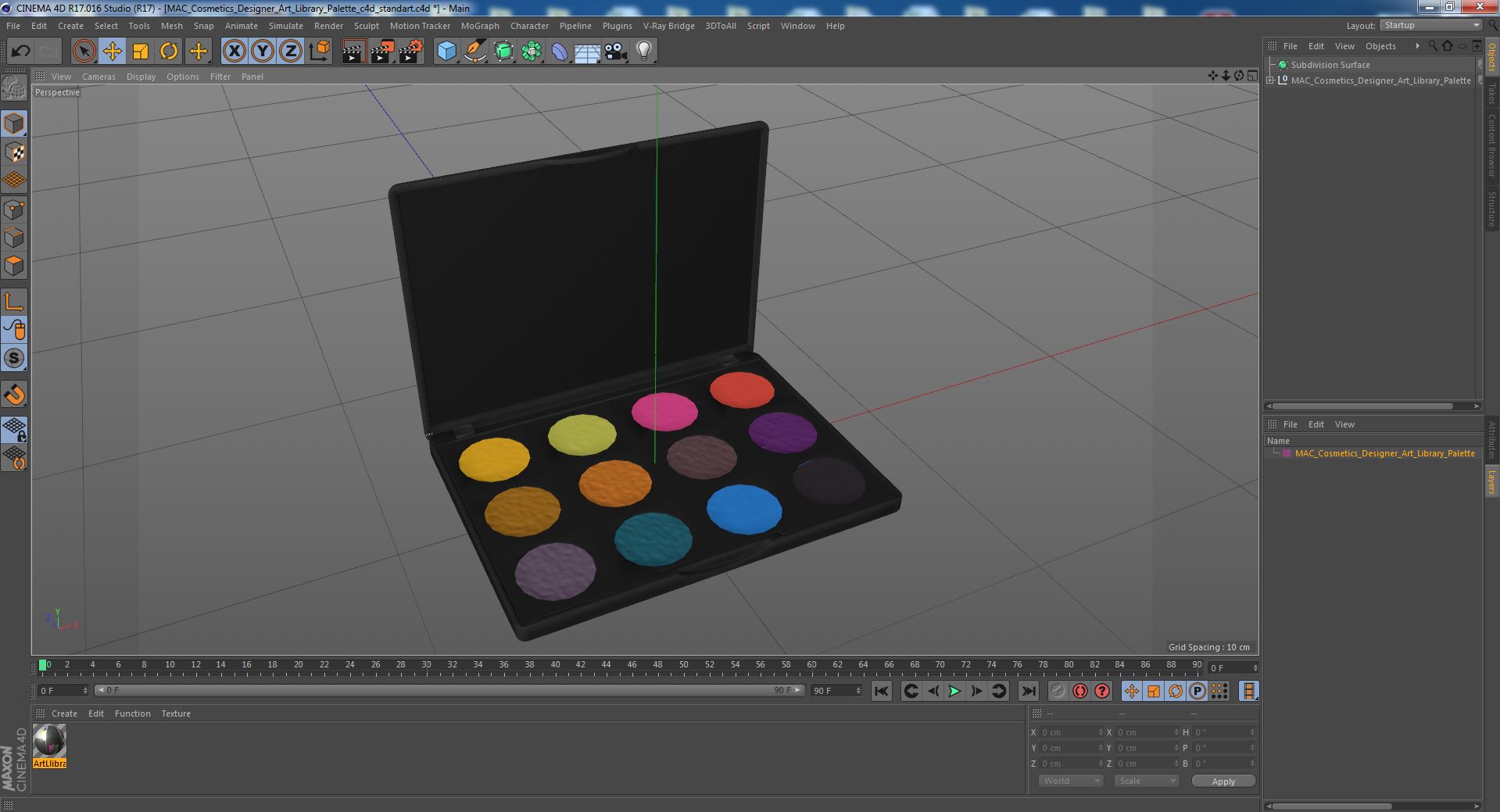Select Polygons mode icon
Viewport: 1500px width, 812px height.
pyautogui.click(x=14, y=266)
